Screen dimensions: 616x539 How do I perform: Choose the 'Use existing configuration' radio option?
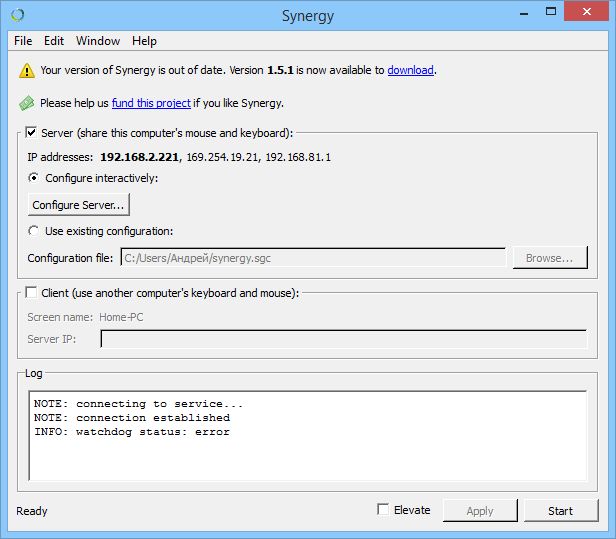(35, 231)
